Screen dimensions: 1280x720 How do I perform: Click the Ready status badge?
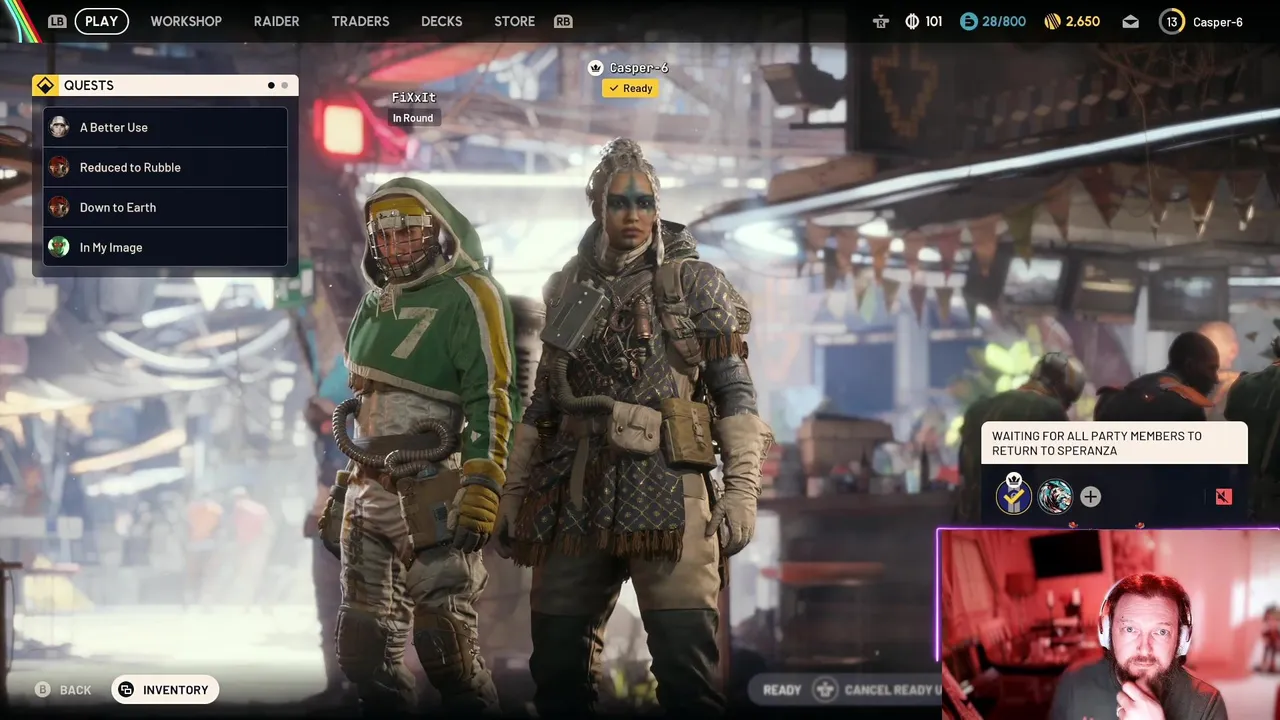[x=630, y=88]
